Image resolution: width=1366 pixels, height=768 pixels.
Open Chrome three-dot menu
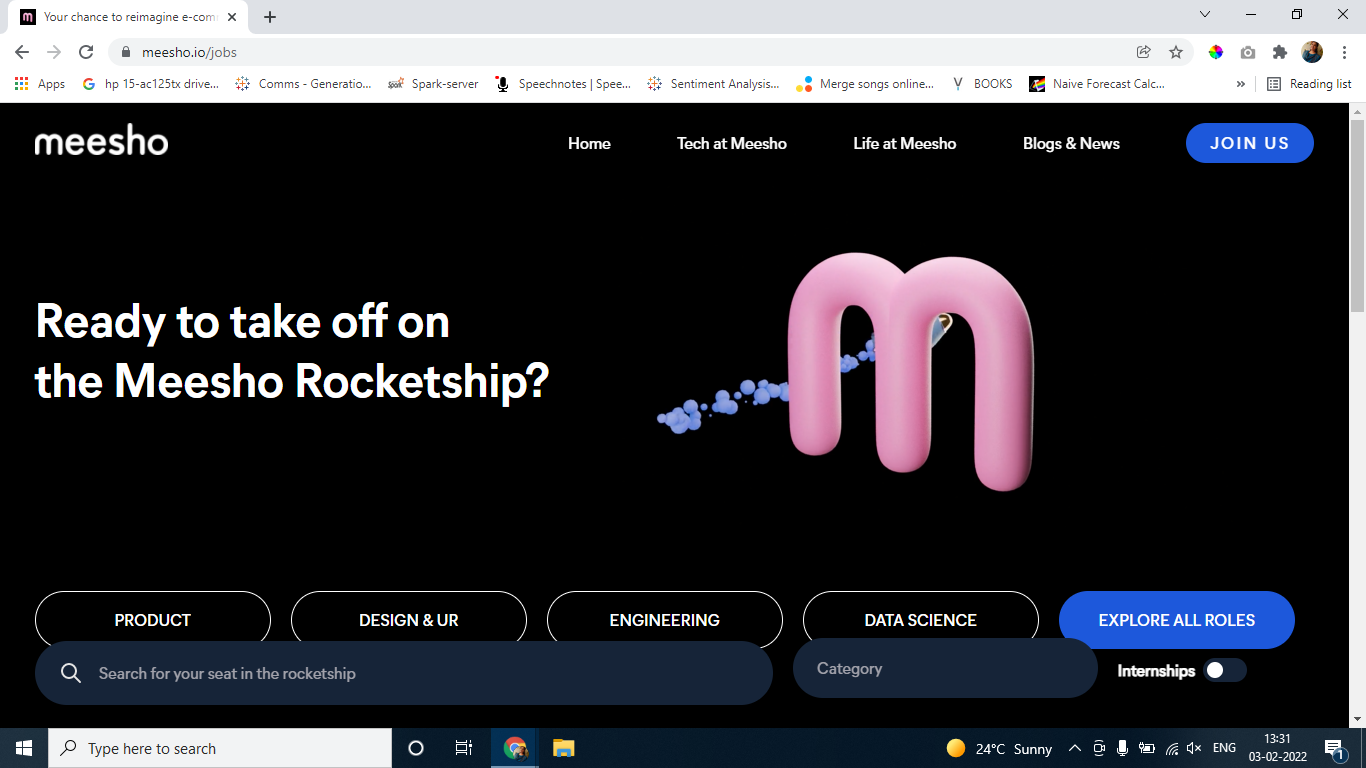tap(1345, 52)
